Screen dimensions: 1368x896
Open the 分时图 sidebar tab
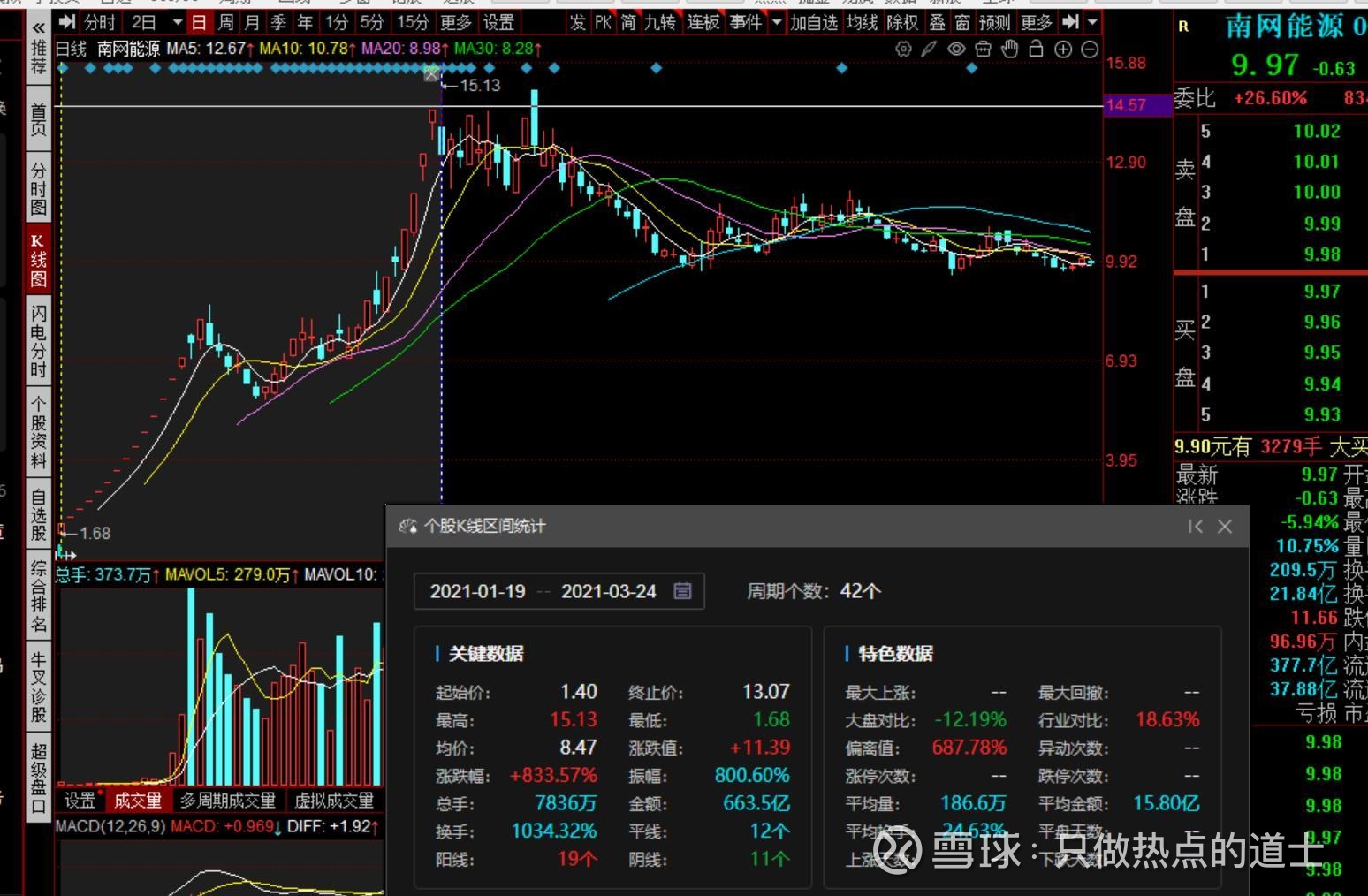point(38,188)
